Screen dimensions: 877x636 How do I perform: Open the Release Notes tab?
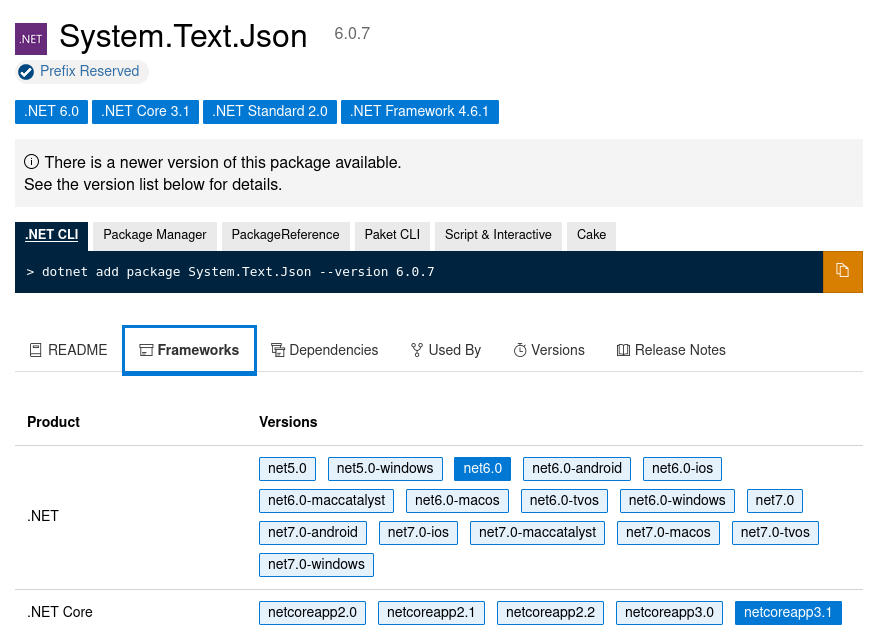671,350
